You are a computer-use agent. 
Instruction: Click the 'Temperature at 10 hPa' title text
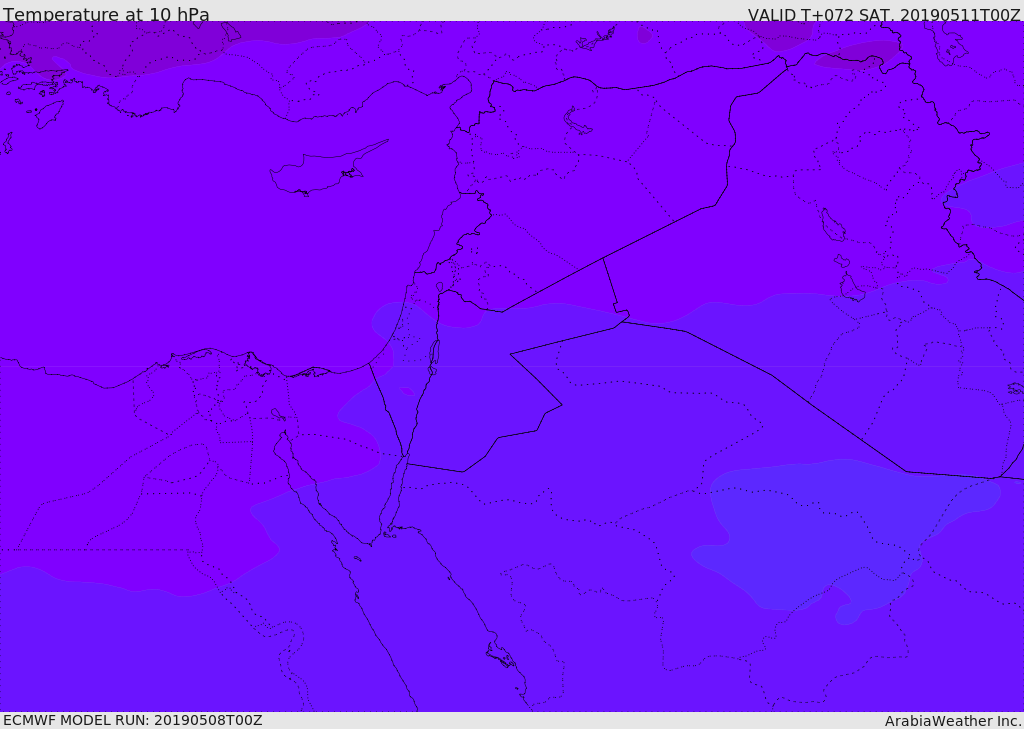click(106, 14)
